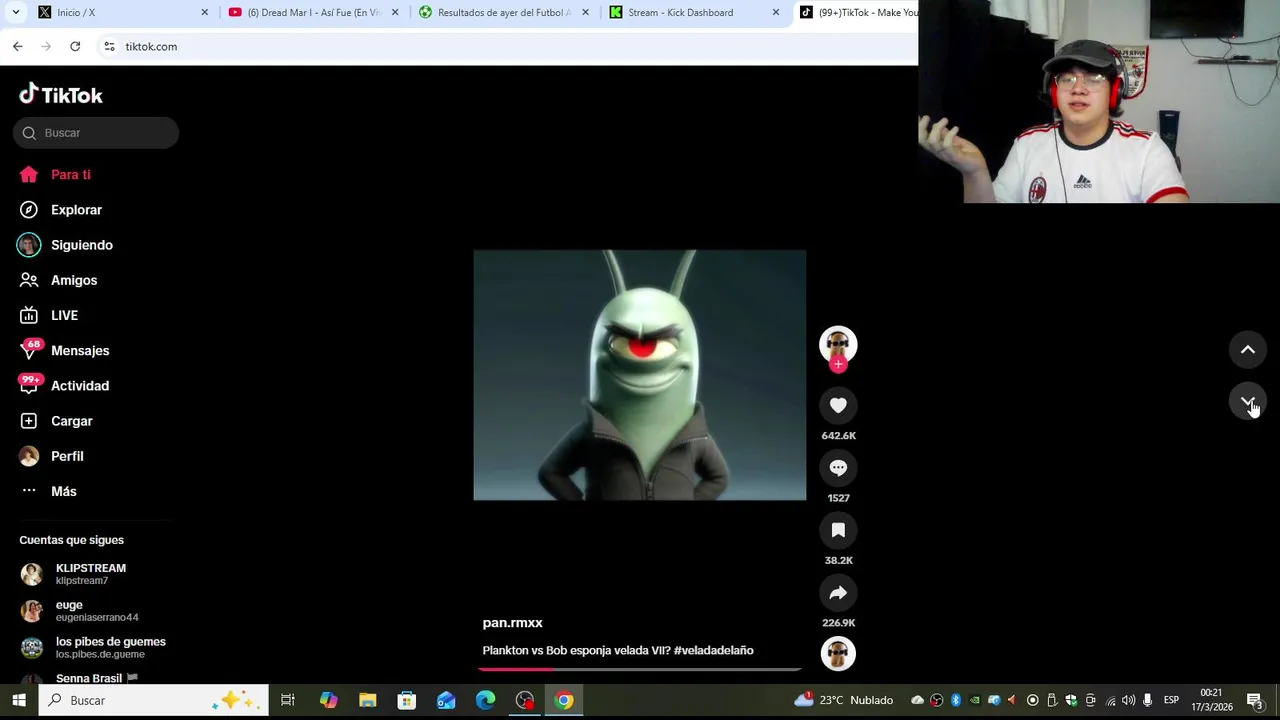
Task: Open Google Chrome taskbar icon
Action: click(x=564, y=700)
